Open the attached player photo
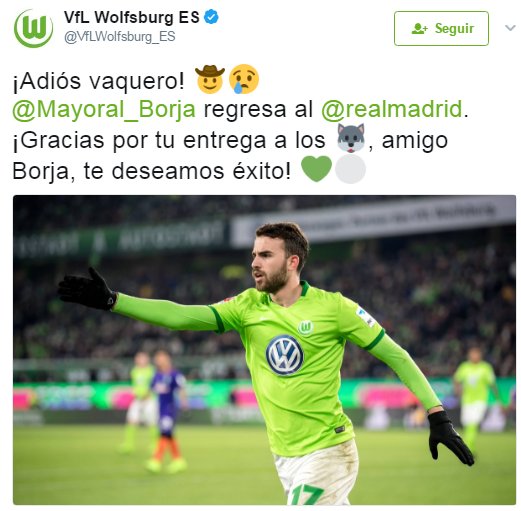This screenshot has width=521, height=511. 264,350
